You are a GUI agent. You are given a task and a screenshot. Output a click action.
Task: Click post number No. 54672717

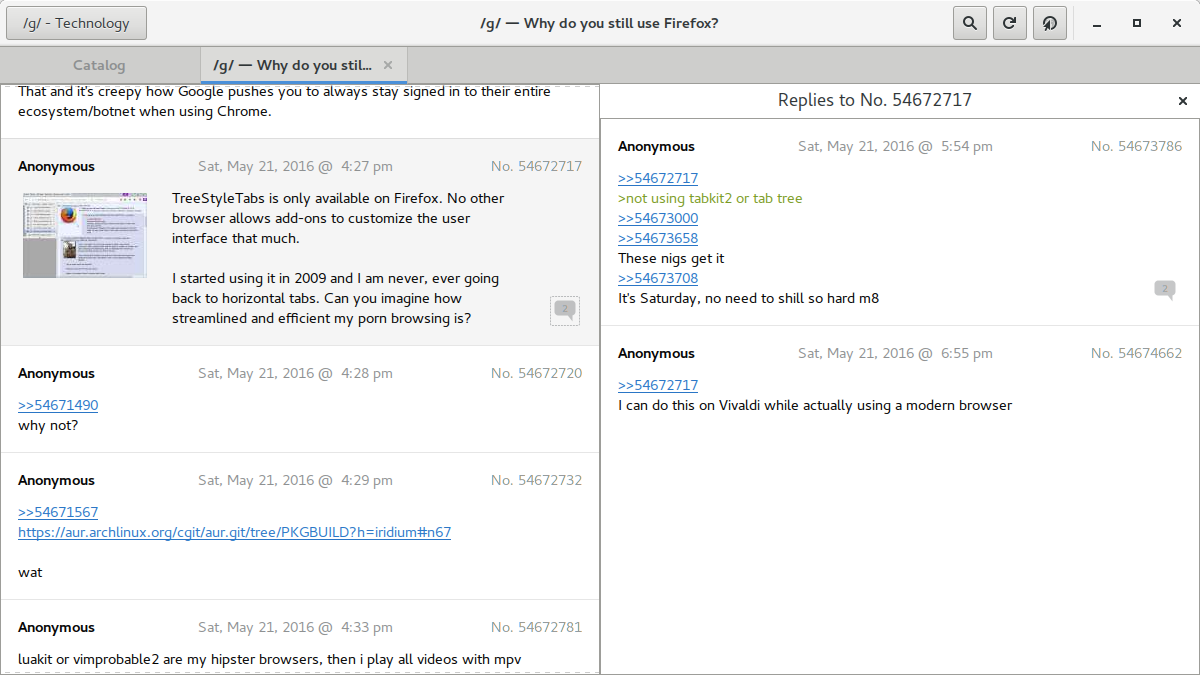pyautogui.click(x=536, y=166)
